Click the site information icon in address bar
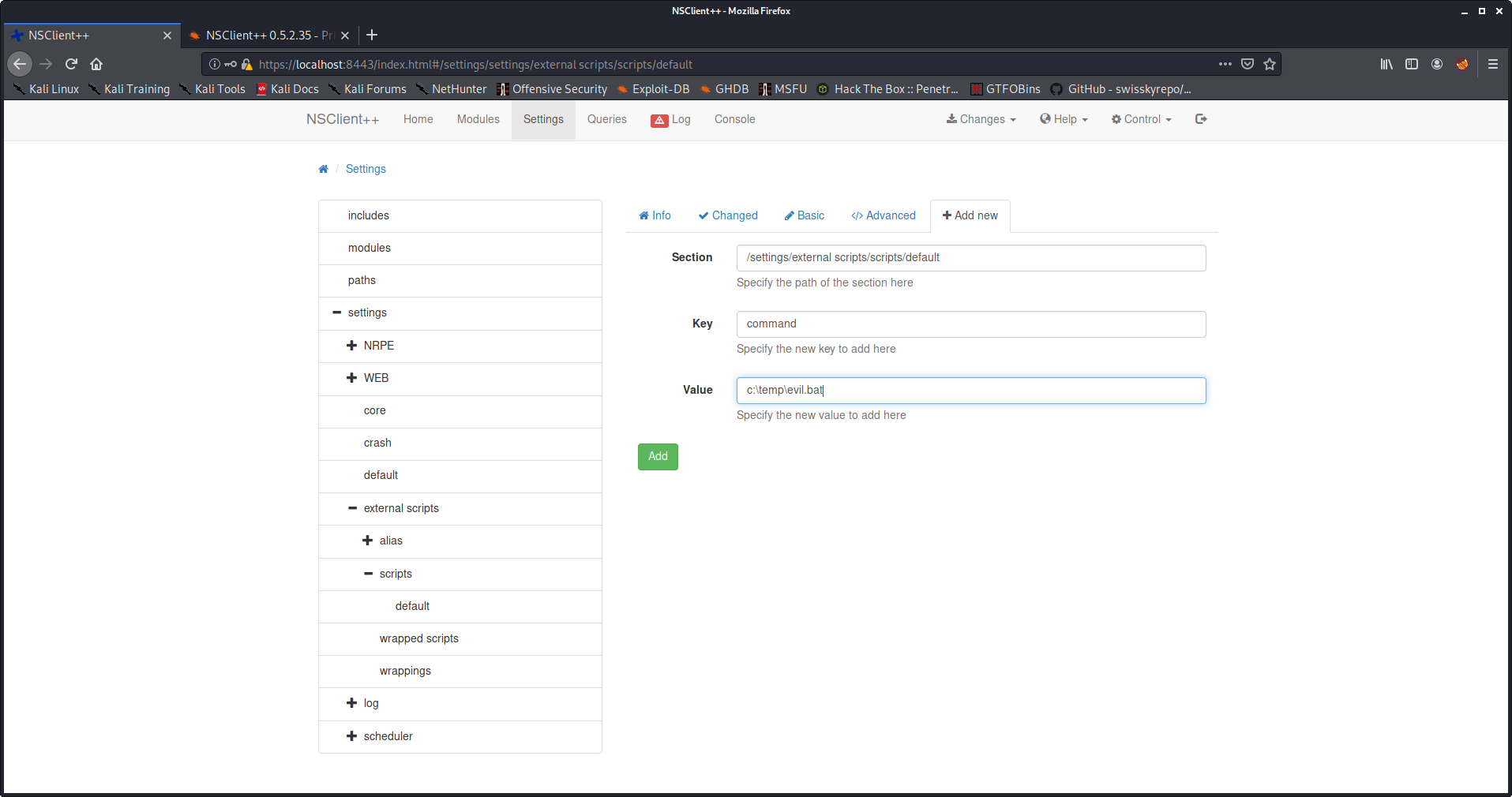 click(215, 64)
